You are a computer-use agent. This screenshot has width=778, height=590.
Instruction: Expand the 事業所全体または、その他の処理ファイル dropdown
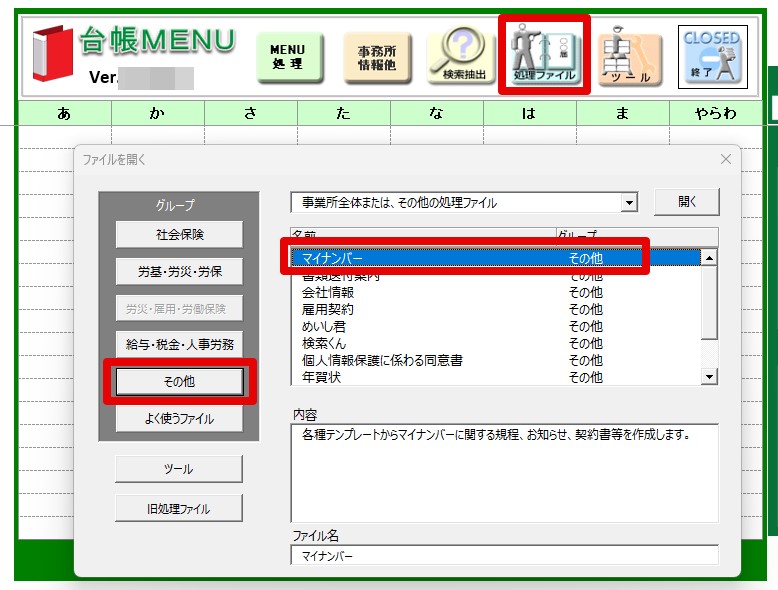(x=629, y=203)
